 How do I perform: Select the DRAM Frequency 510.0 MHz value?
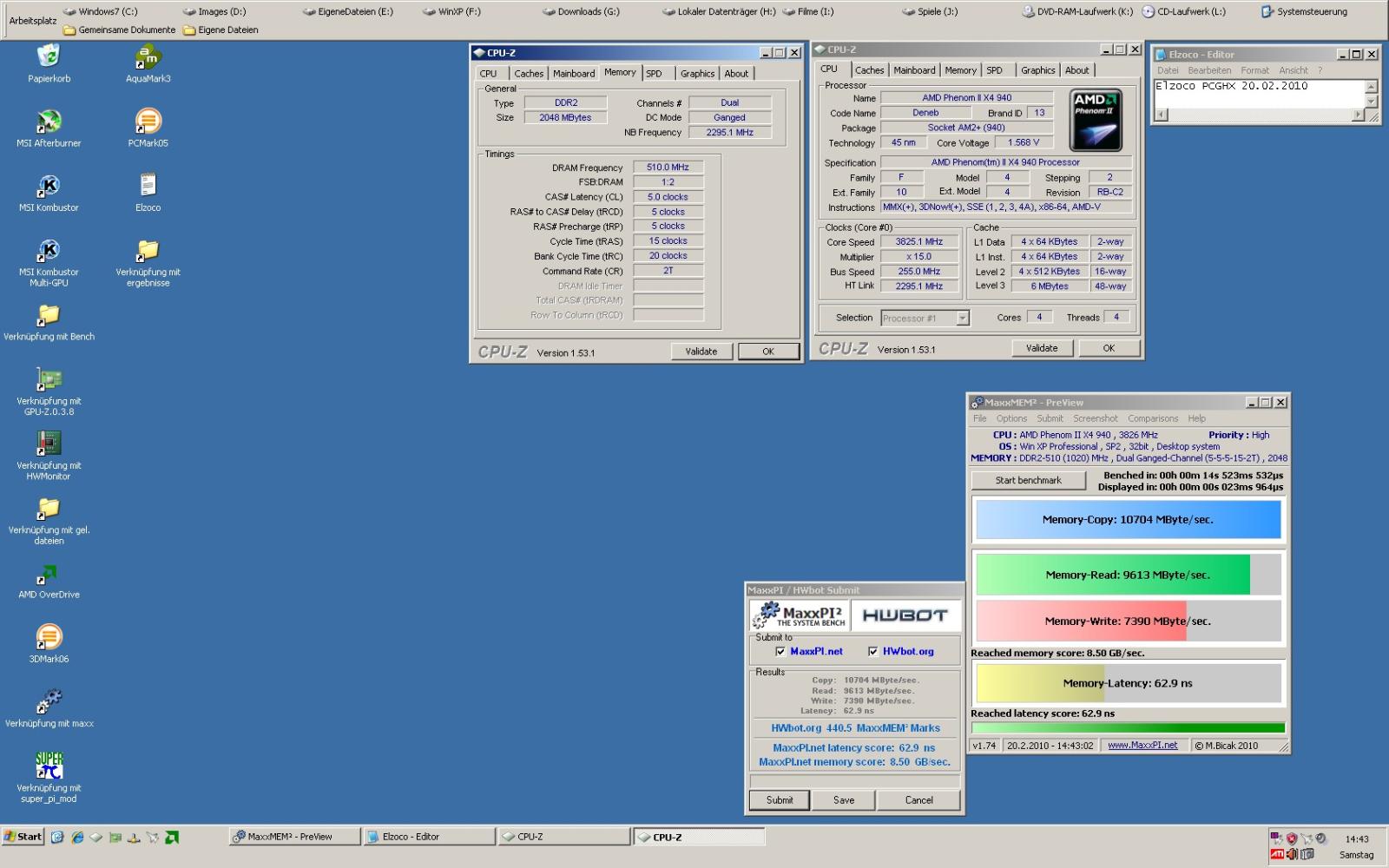click(x=668, y=168)
